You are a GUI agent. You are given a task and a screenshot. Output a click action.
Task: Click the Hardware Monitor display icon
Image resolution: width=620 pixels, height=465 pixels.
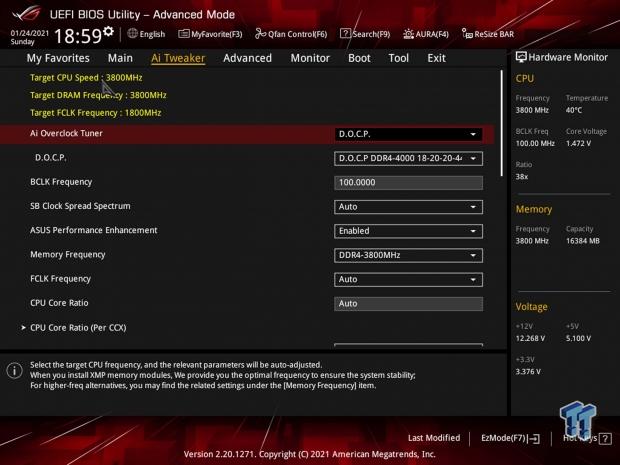coord(521,57)
